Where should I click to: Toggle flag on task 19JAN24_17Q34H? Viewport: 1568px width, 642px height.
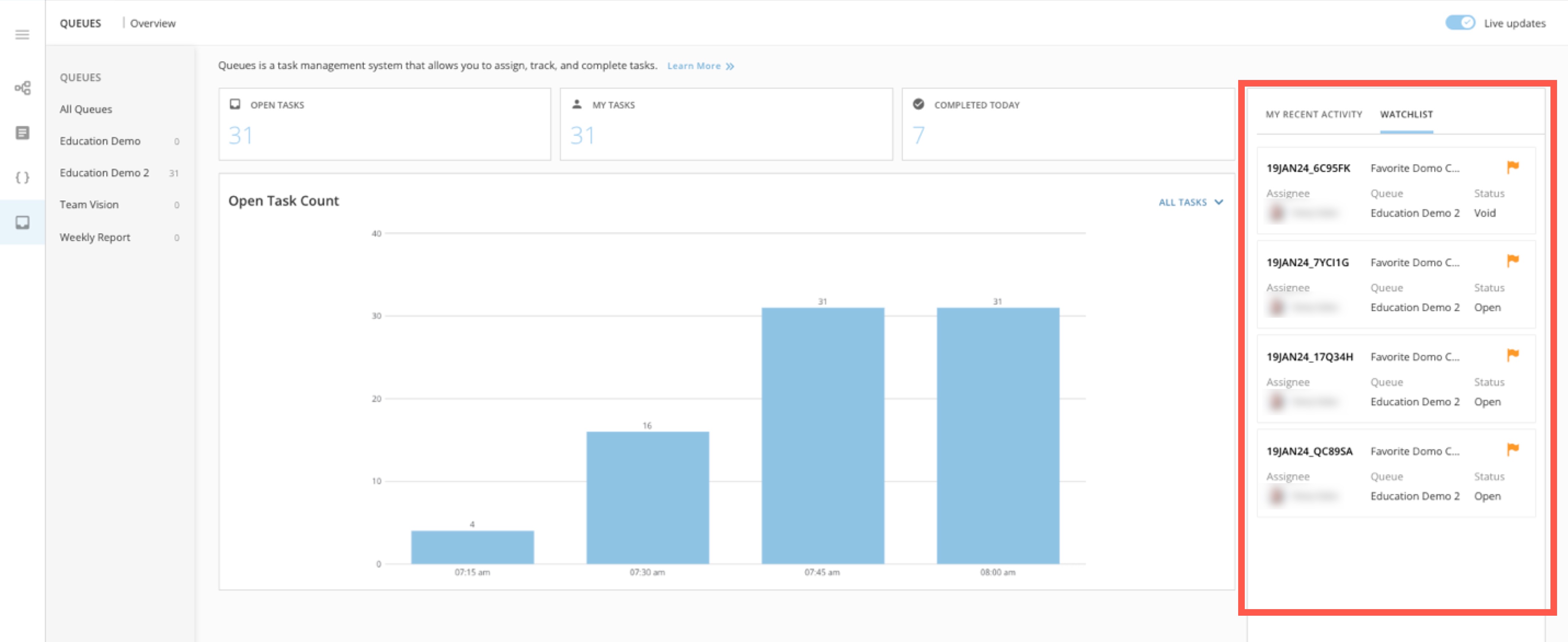click(1512, 355)
